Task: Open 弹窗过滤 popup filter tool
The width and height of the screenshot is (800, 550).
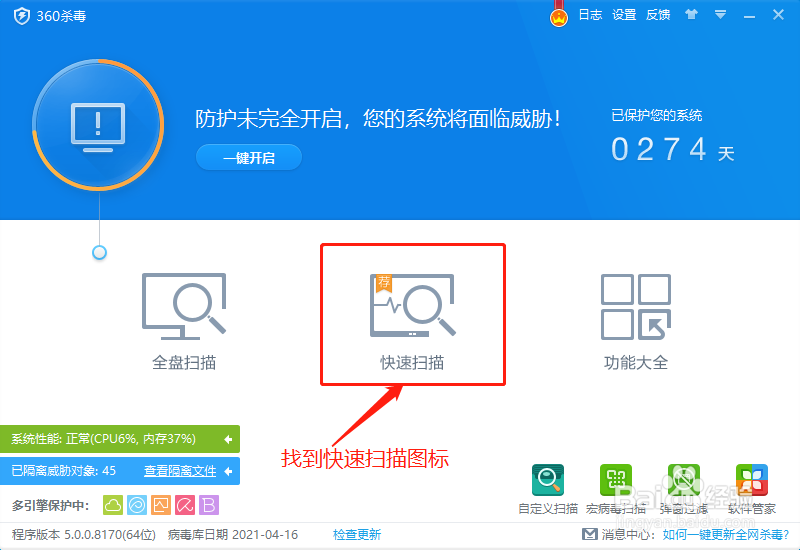Action: pyautogui.click(x=684, y=489)
